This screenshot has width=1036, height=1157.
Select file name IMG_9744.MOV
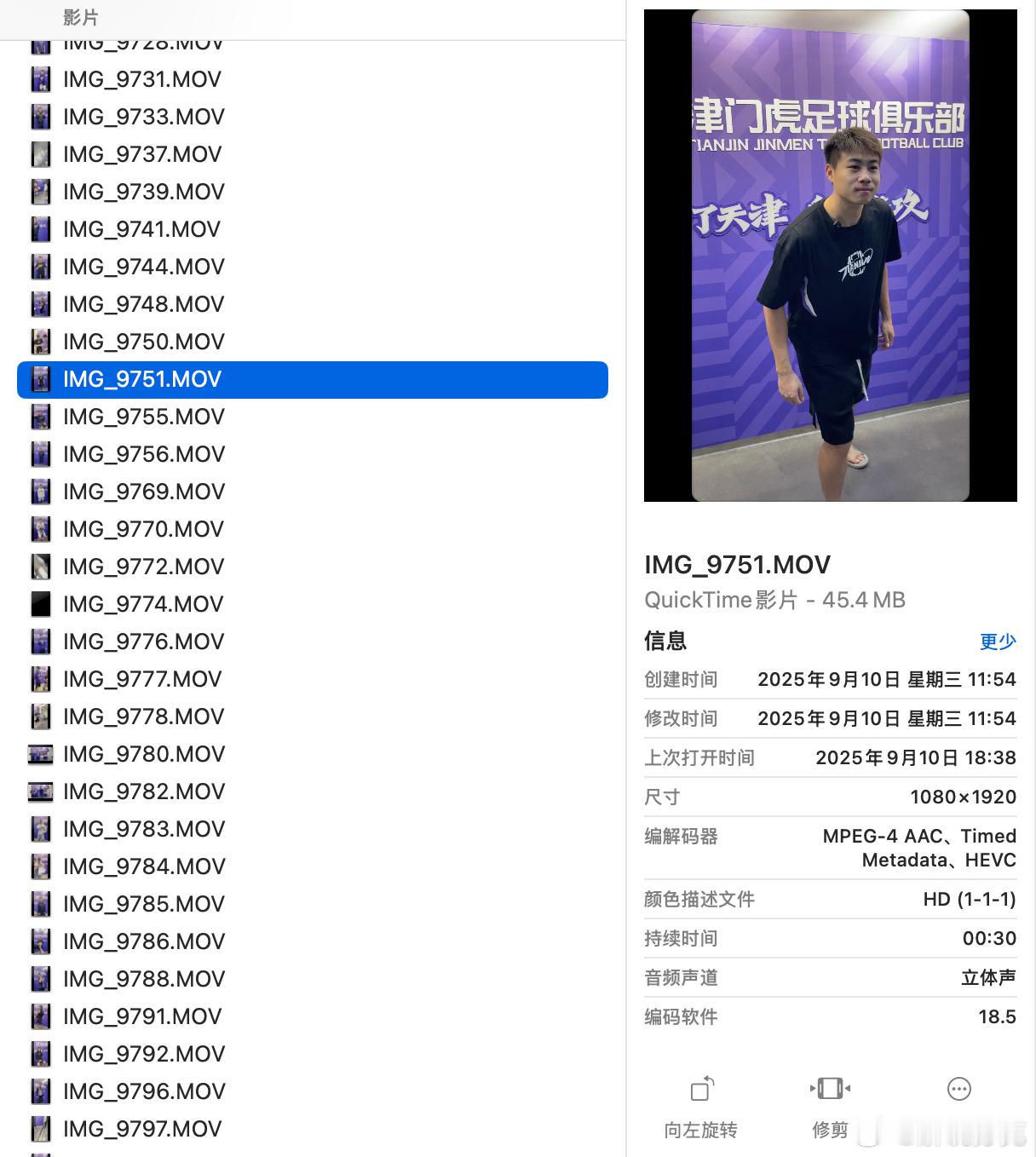[144, 267]
